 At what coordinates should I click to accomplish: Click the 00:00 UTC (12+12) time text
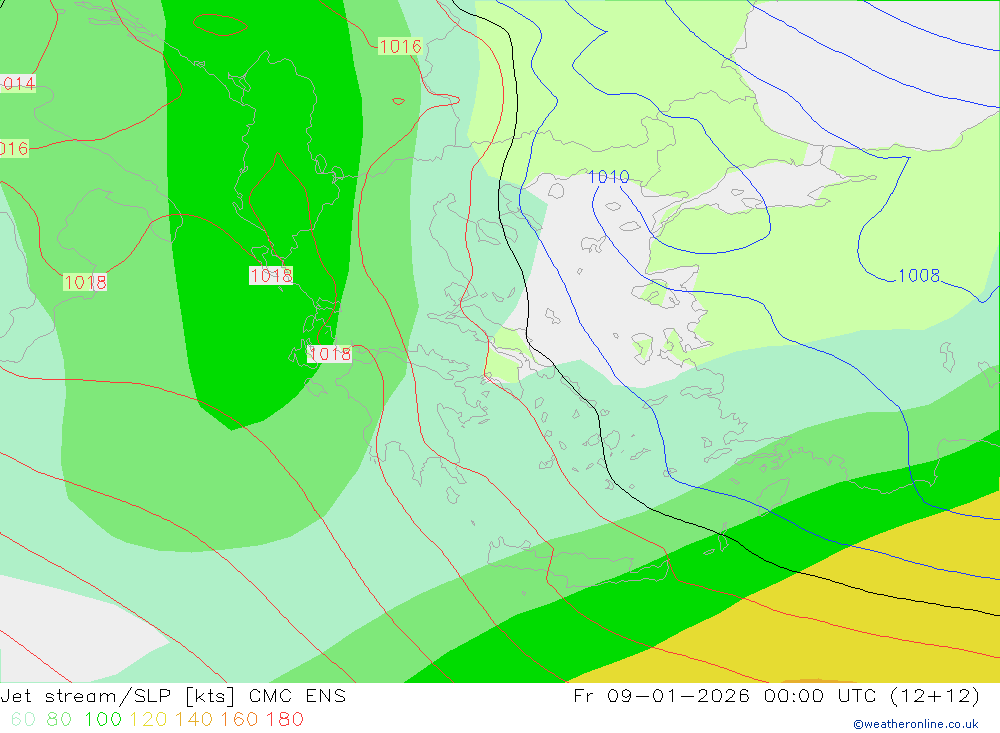pos(872,696)
